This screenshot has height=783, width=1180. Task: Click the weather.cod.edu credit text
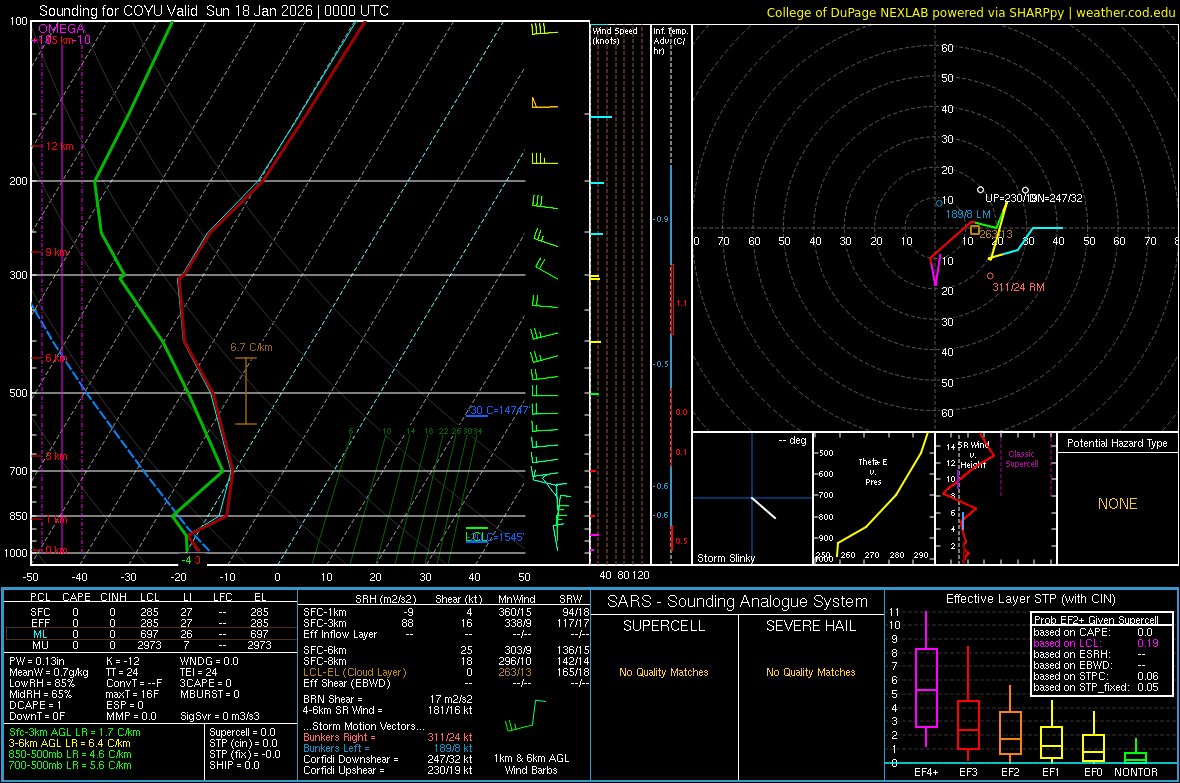1125,12
